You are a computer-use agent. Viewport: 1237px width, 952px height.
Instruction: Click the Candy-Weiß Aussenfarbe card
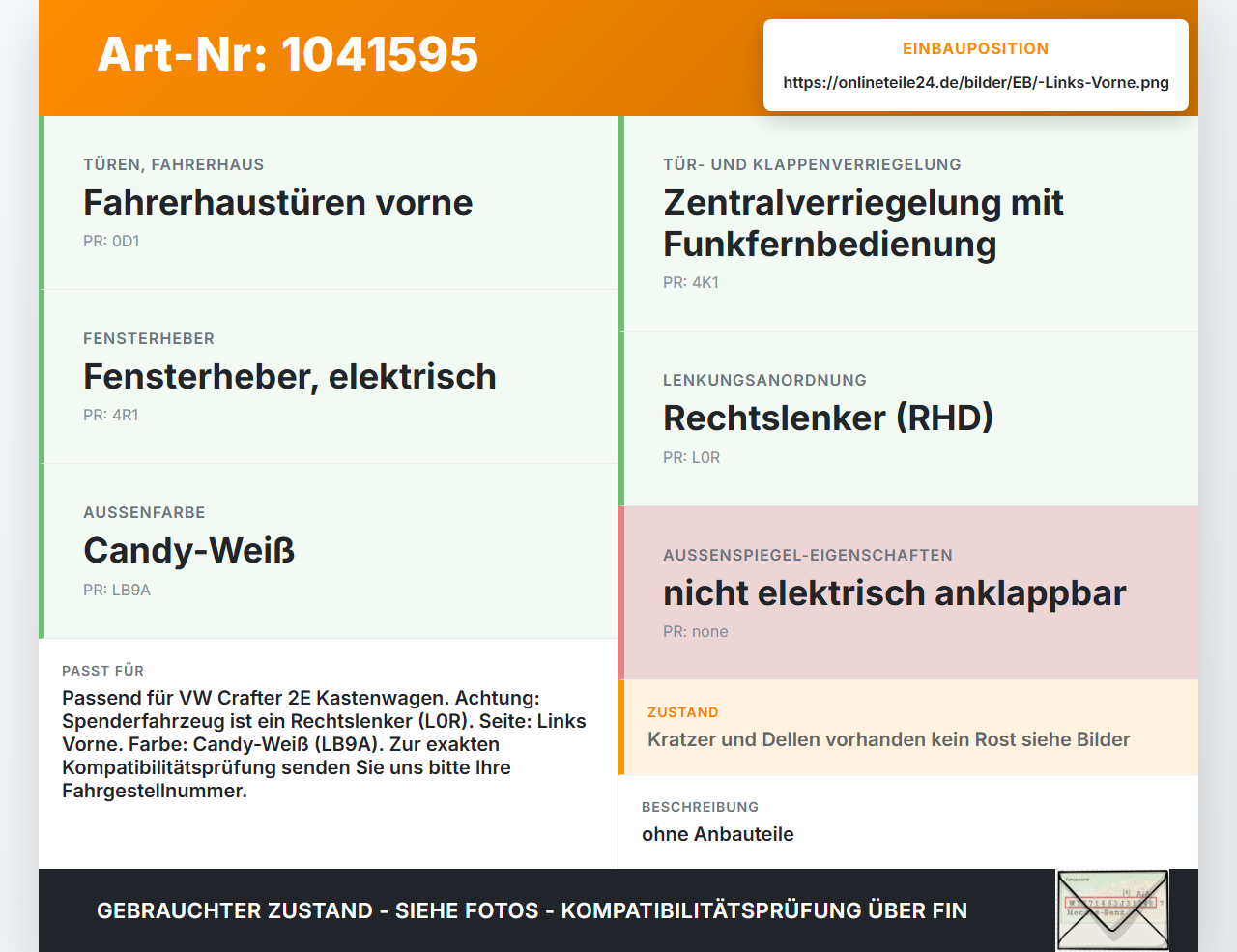click(x=329, y=551)
